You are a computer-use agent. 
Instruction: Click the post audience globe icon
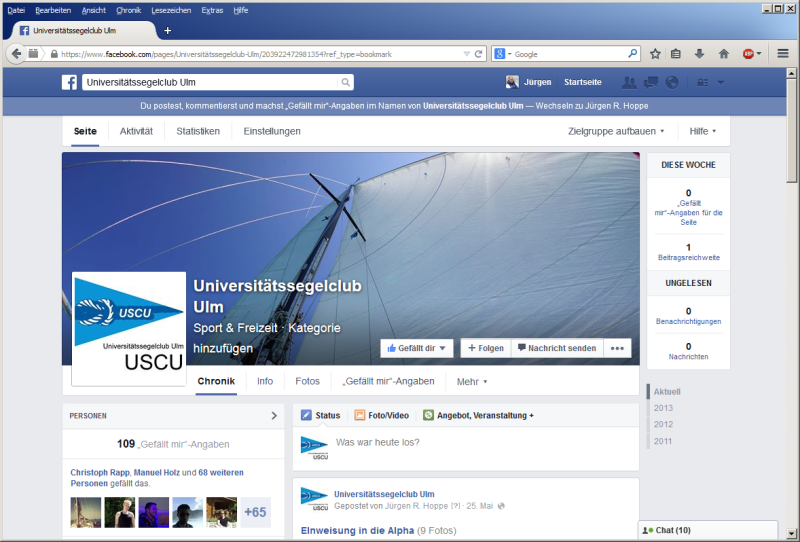click(501, 506)
